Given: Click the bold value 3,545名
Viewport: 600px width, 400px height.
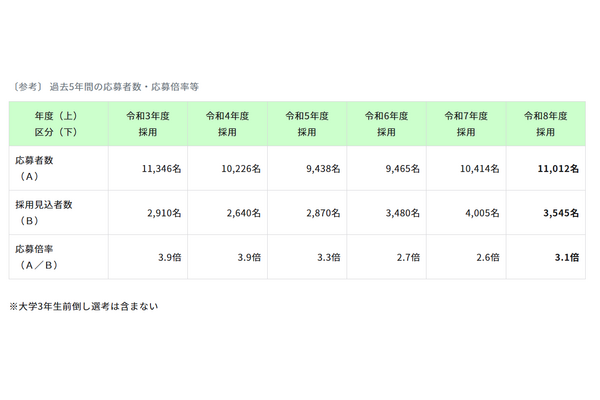Looking at the screenshot, I should pos(561,213).
